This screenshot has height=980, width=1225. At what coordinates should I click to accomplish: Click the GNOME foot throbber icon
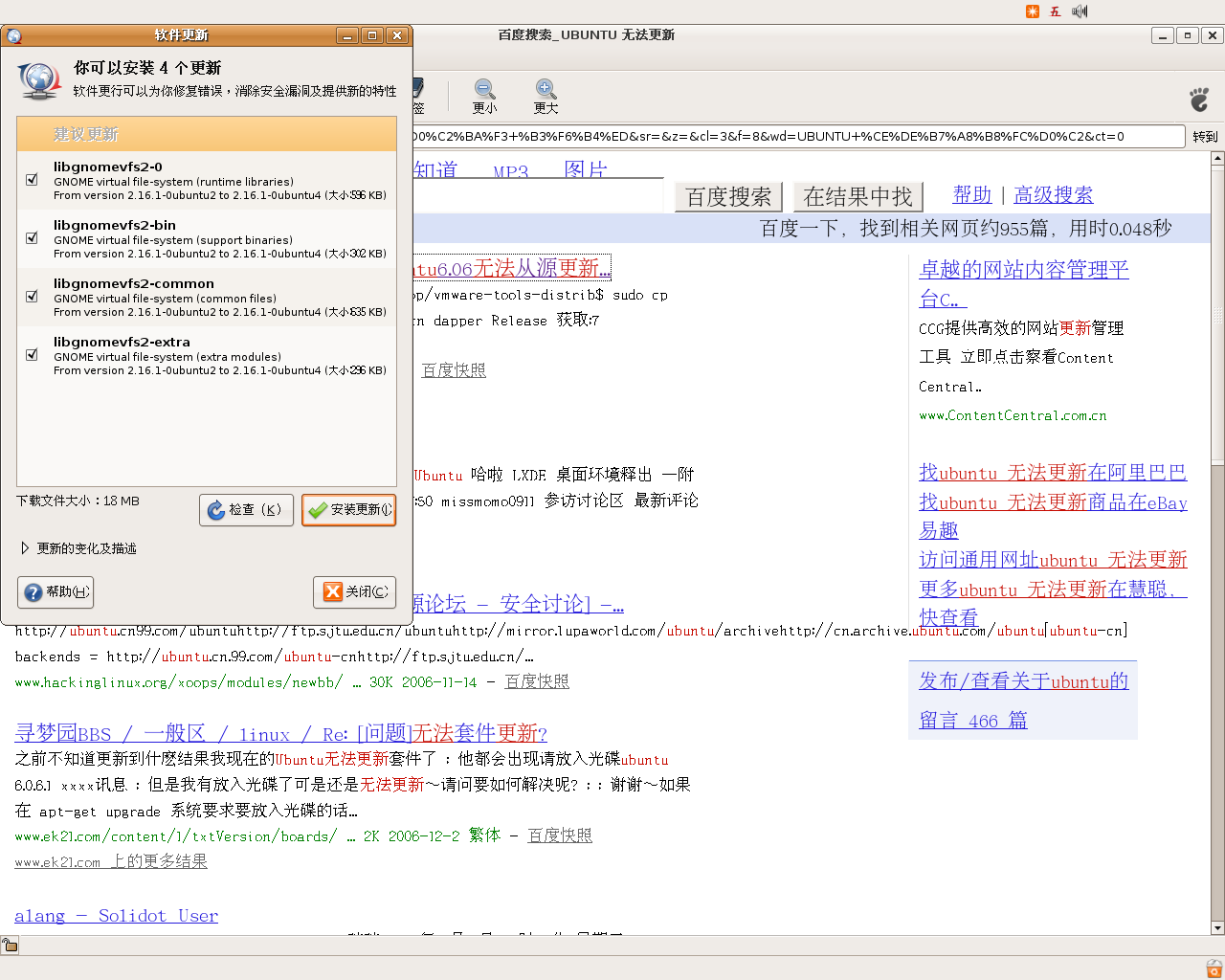coord(1199,99)
